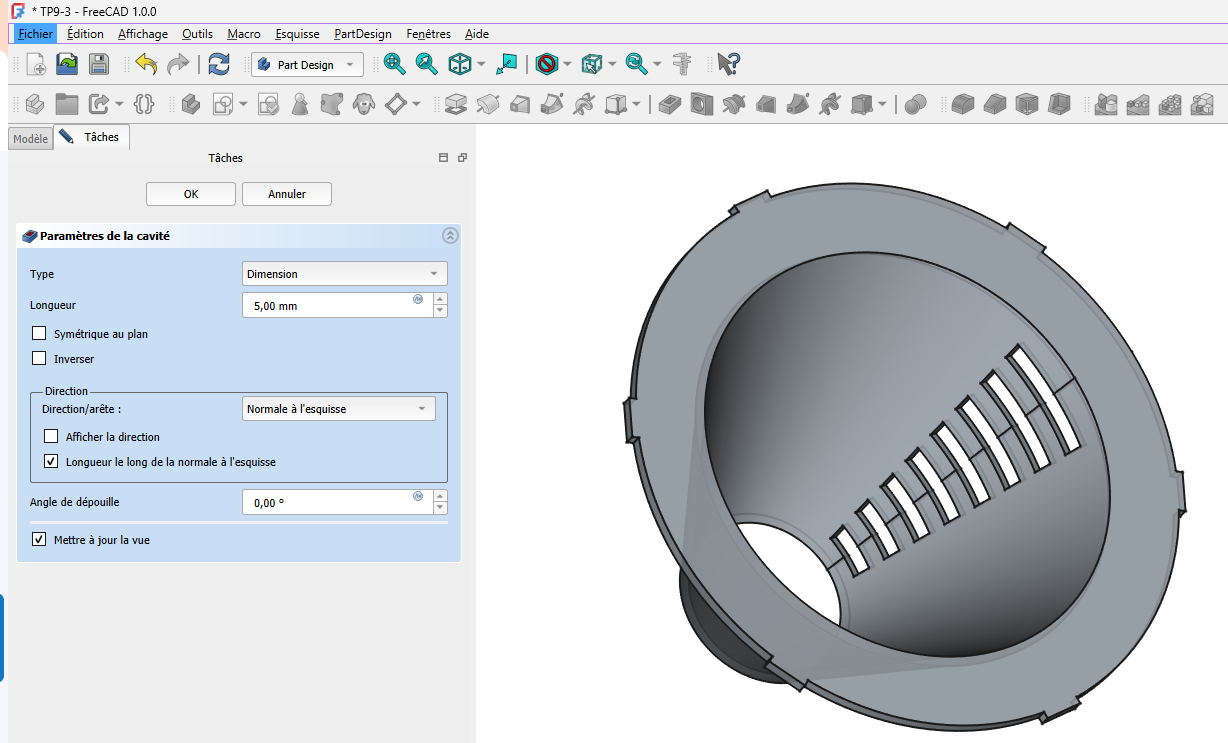Open the Esquisse menu
Image resolution: width=1228 pixels, height=743 pixels.
click(297, 34)
